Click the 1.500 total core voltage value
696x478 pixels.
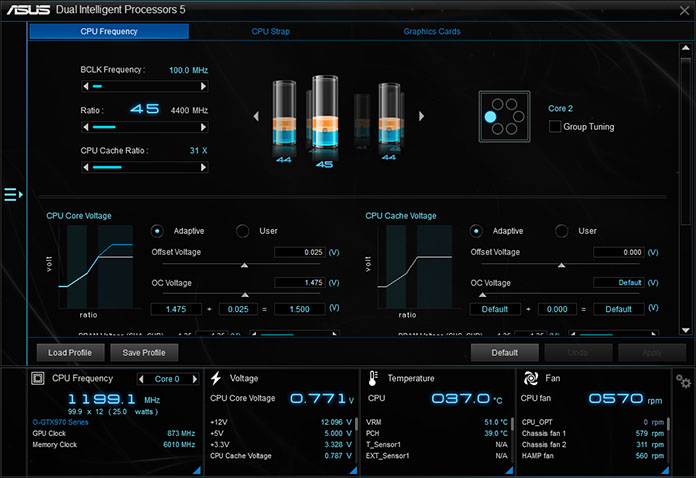coord(300,309)
